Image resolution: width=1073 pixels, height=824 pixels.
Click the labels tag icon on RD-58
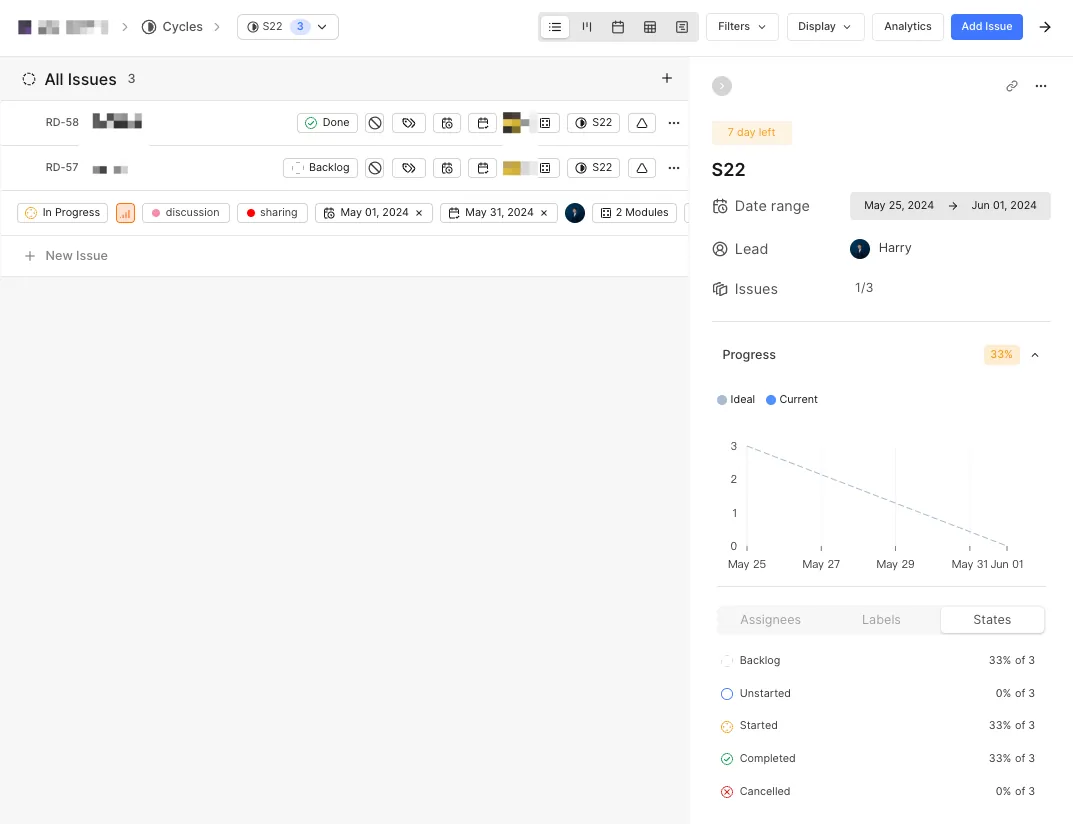(409, 123)
